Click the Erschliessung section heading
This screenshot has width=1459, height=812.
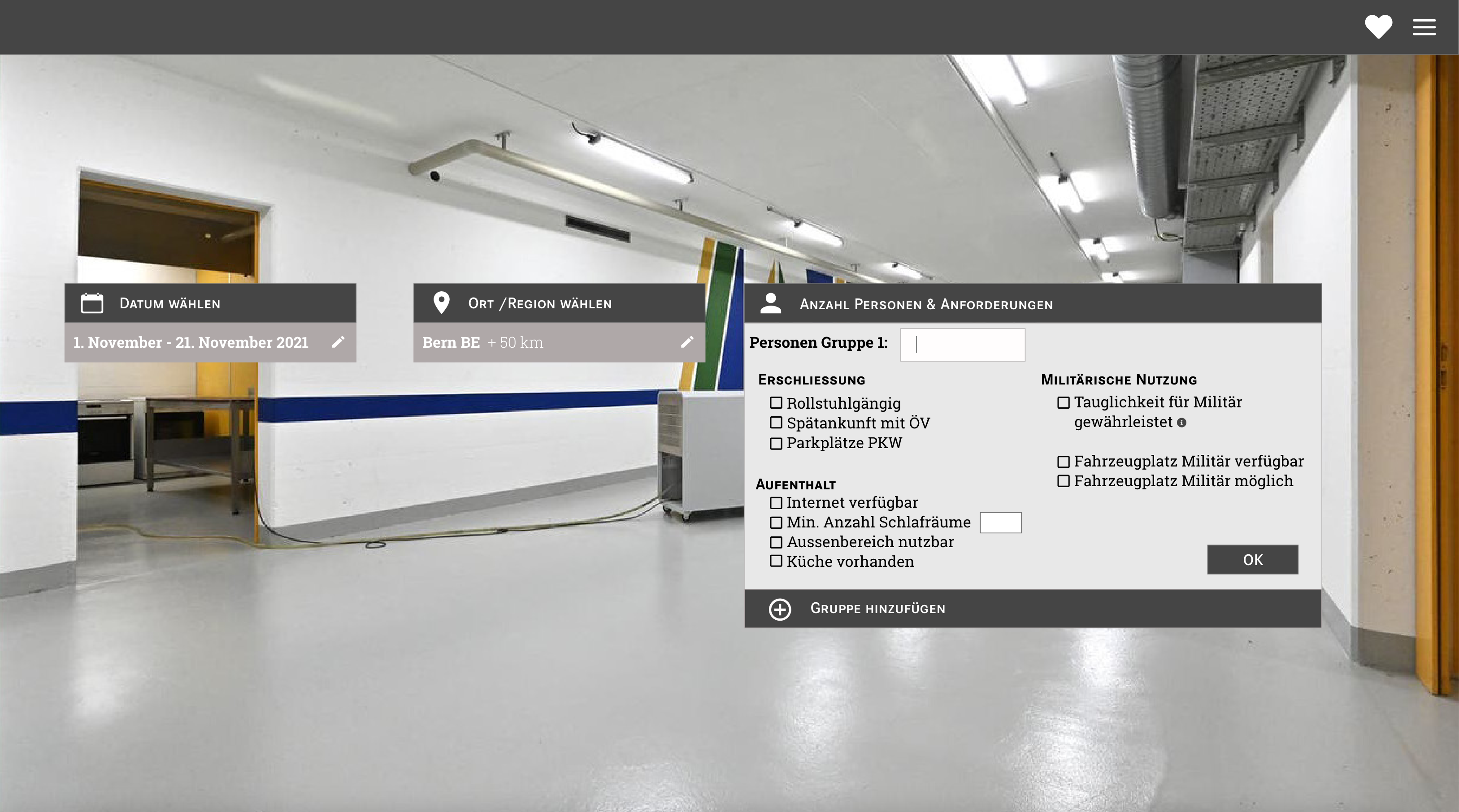811,380
